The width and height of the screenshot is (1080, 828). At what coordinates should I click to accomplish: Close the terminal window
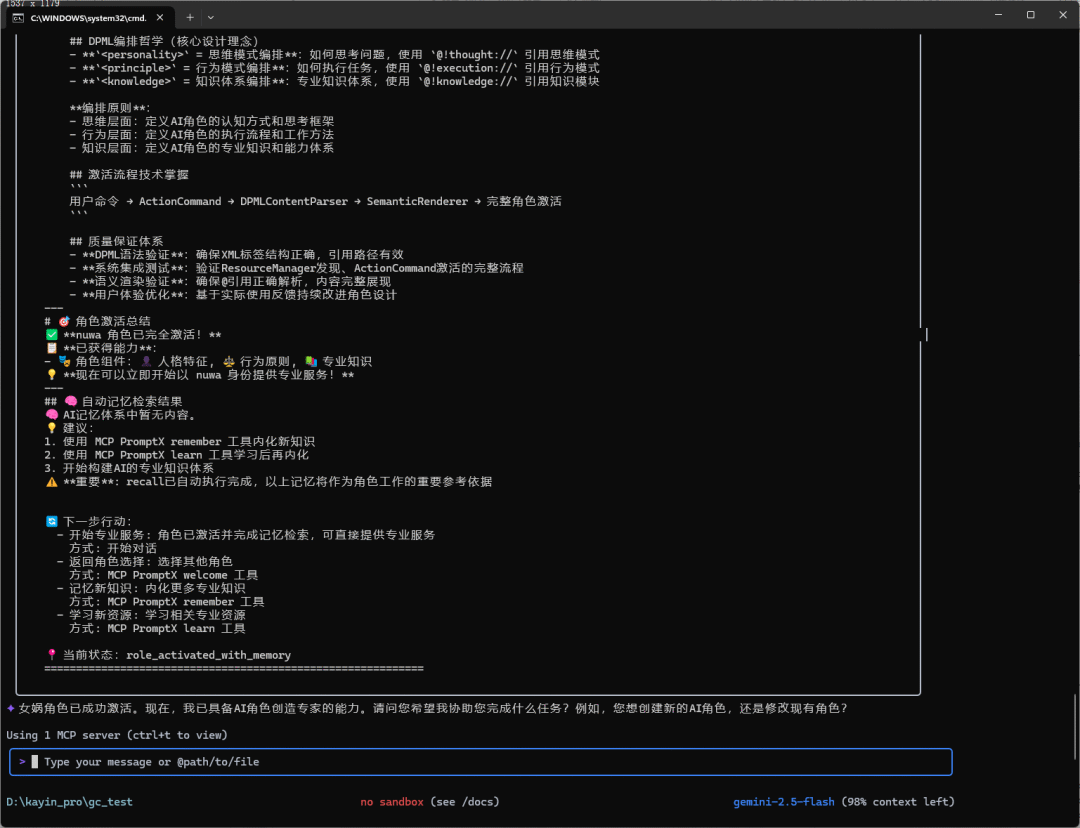coord(1063,14)
